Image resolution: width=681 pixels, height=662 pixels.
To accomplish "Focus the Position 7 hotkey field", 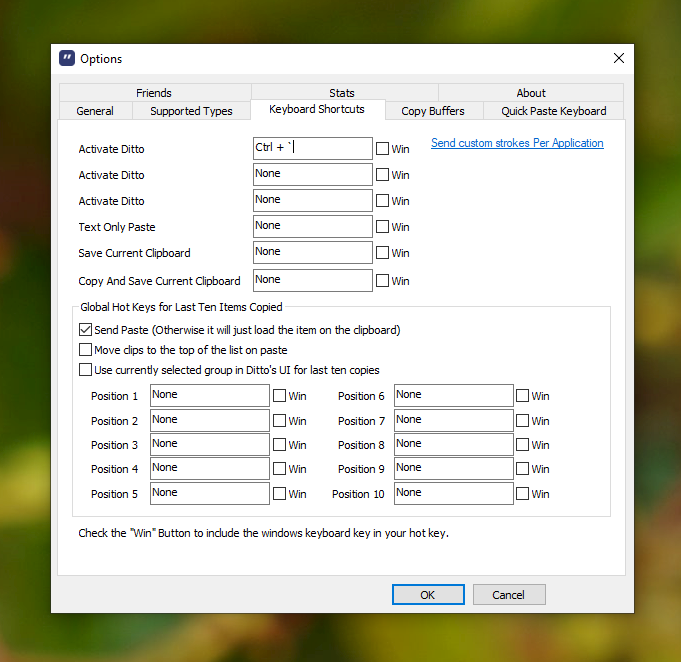I will coord(454,420).
